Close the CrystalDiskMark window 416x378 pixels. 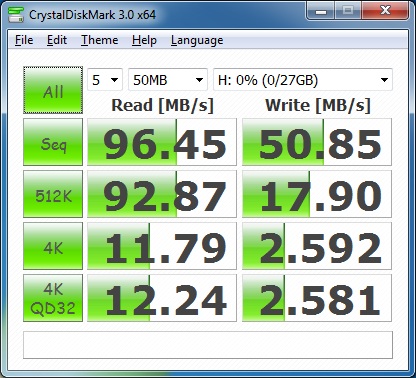(x=385, y=12)
